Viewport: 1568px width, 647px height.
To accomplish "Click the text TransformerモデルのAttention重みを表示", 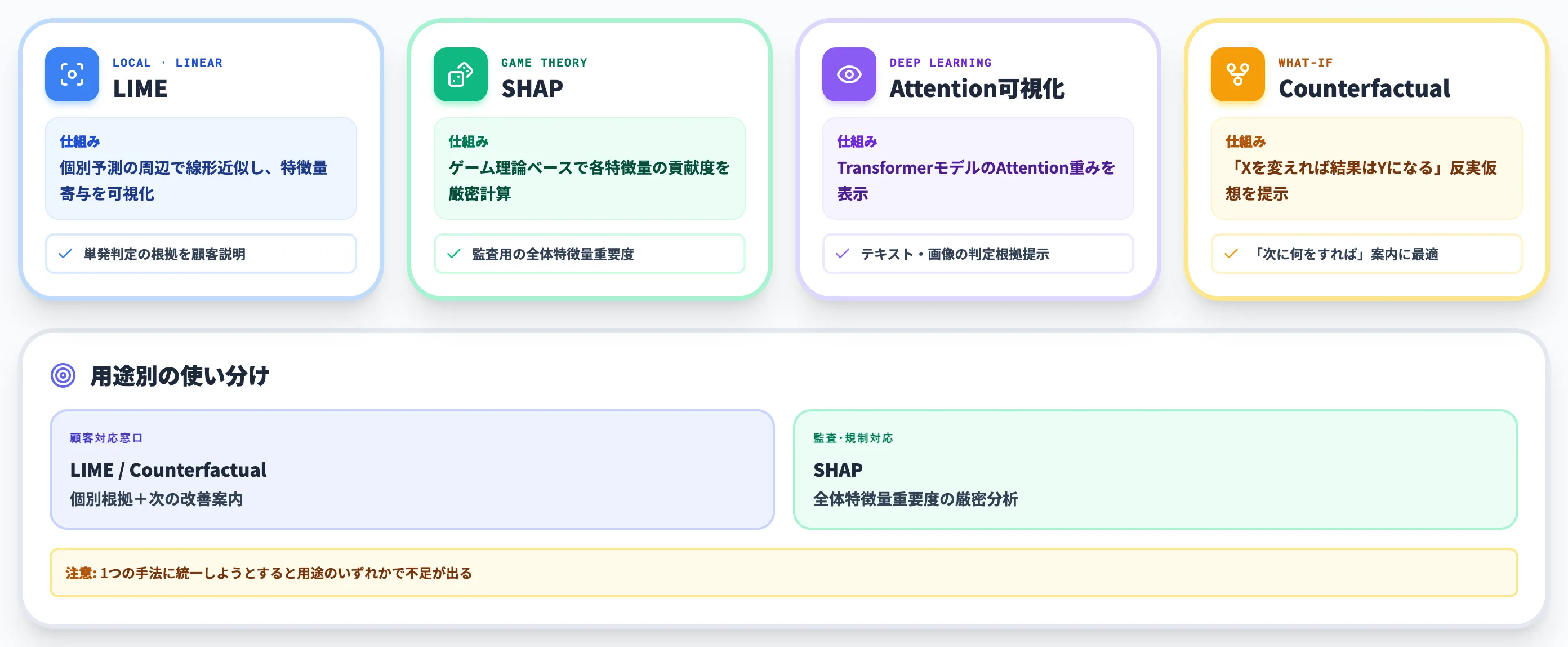I will pos(975,180).
